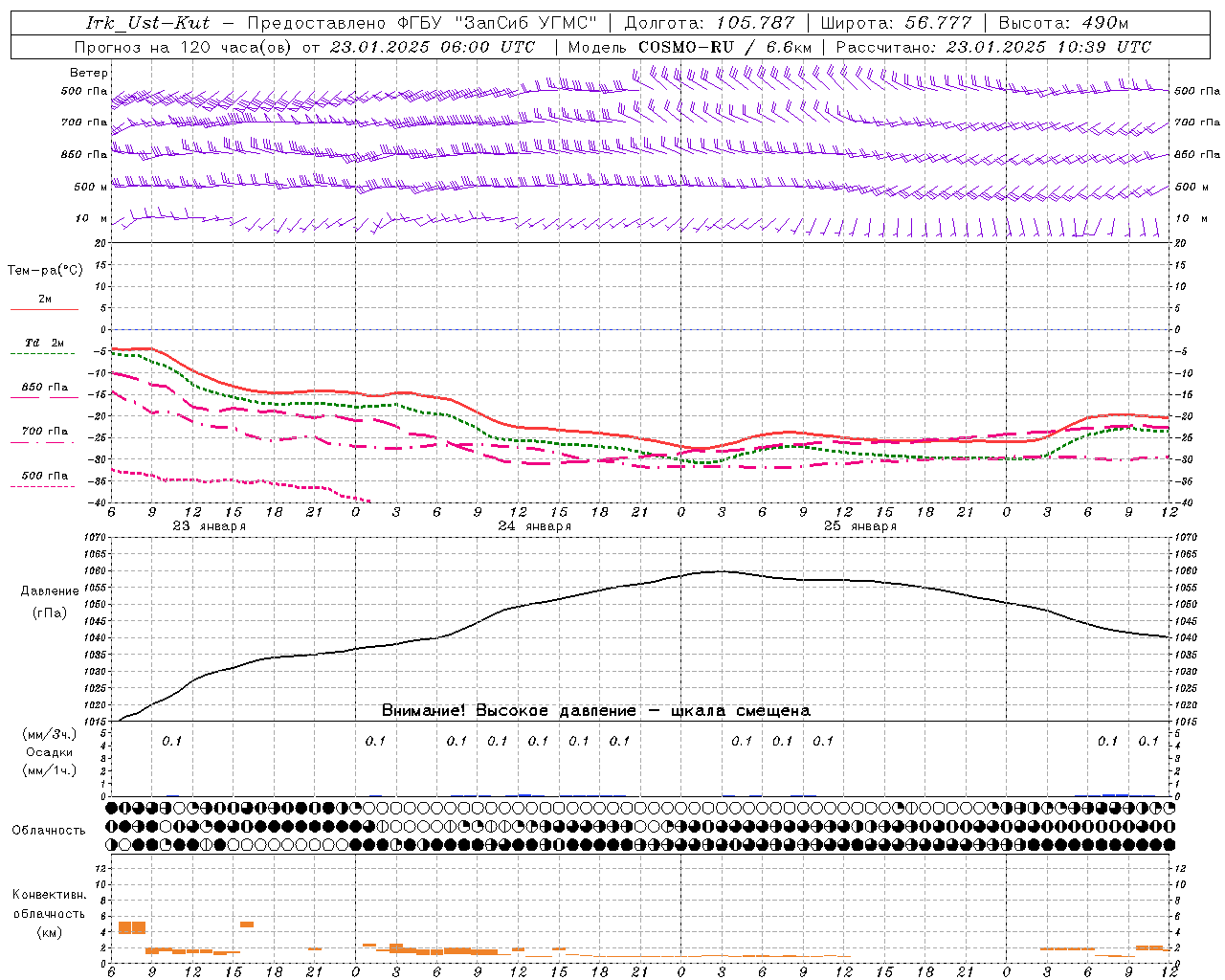Click the (км) convective cloud unit label
The image size is (1225, 980).
tap(50, 931)
